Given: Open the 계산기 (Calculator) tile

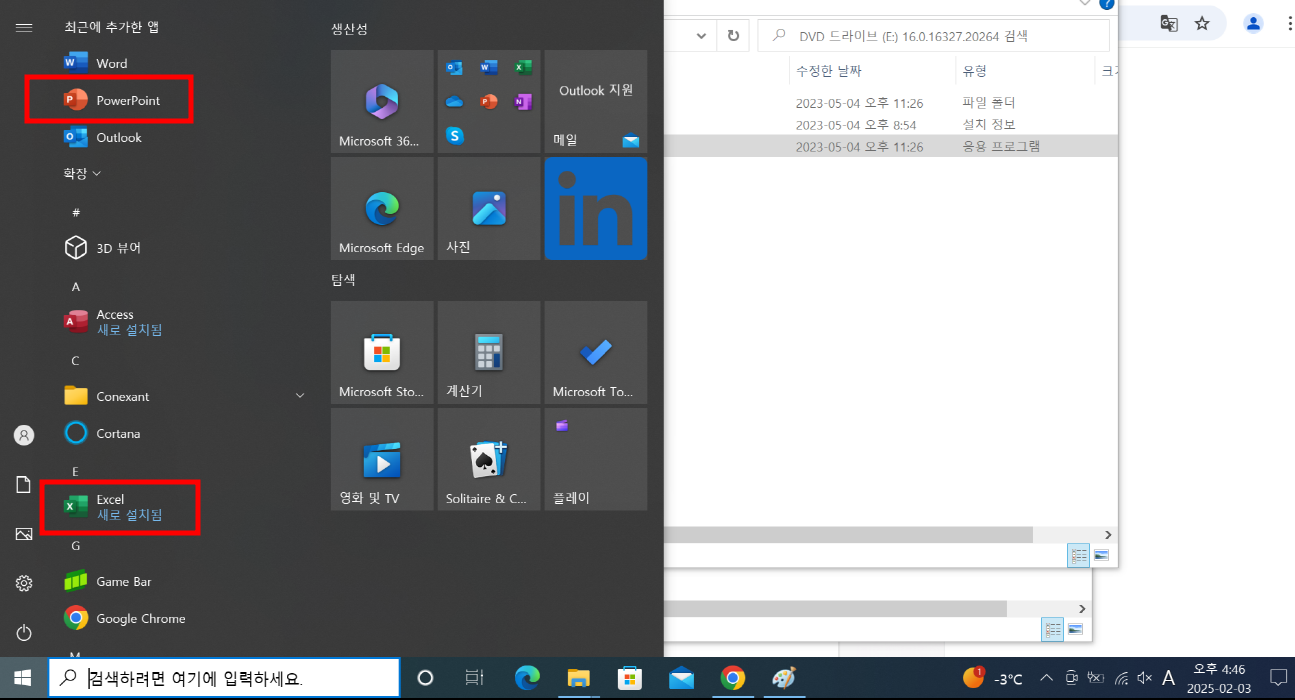Looking at the screenshot, I should (489, 352).
